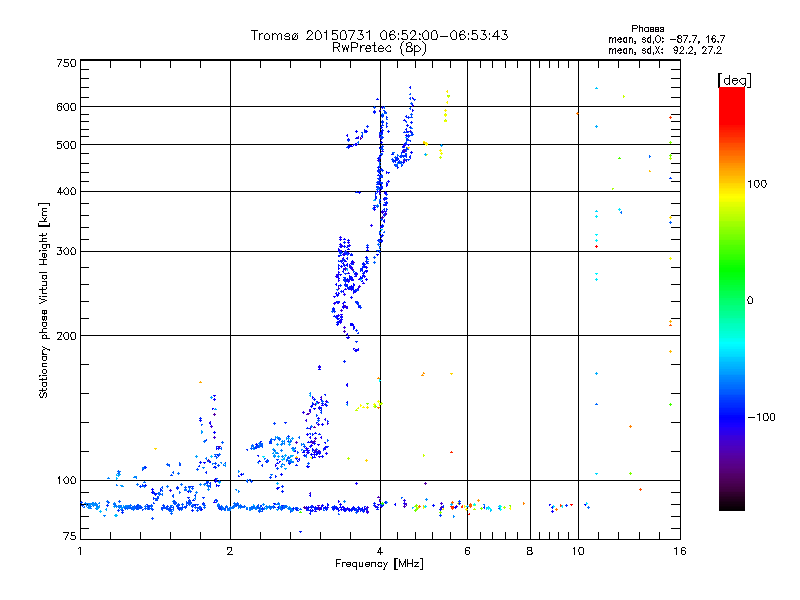Click the 300 height axis tick label
This screenshot has height=600, width=800.
click(x=66, y=251)
